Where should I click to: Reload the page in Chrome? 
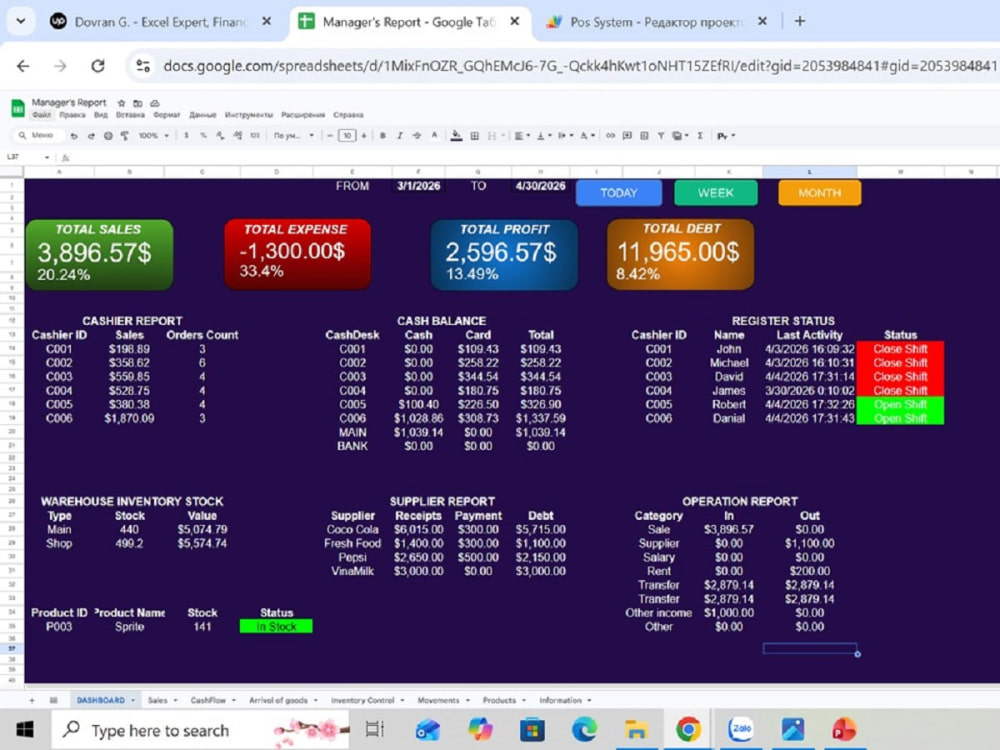coord(98,66)
